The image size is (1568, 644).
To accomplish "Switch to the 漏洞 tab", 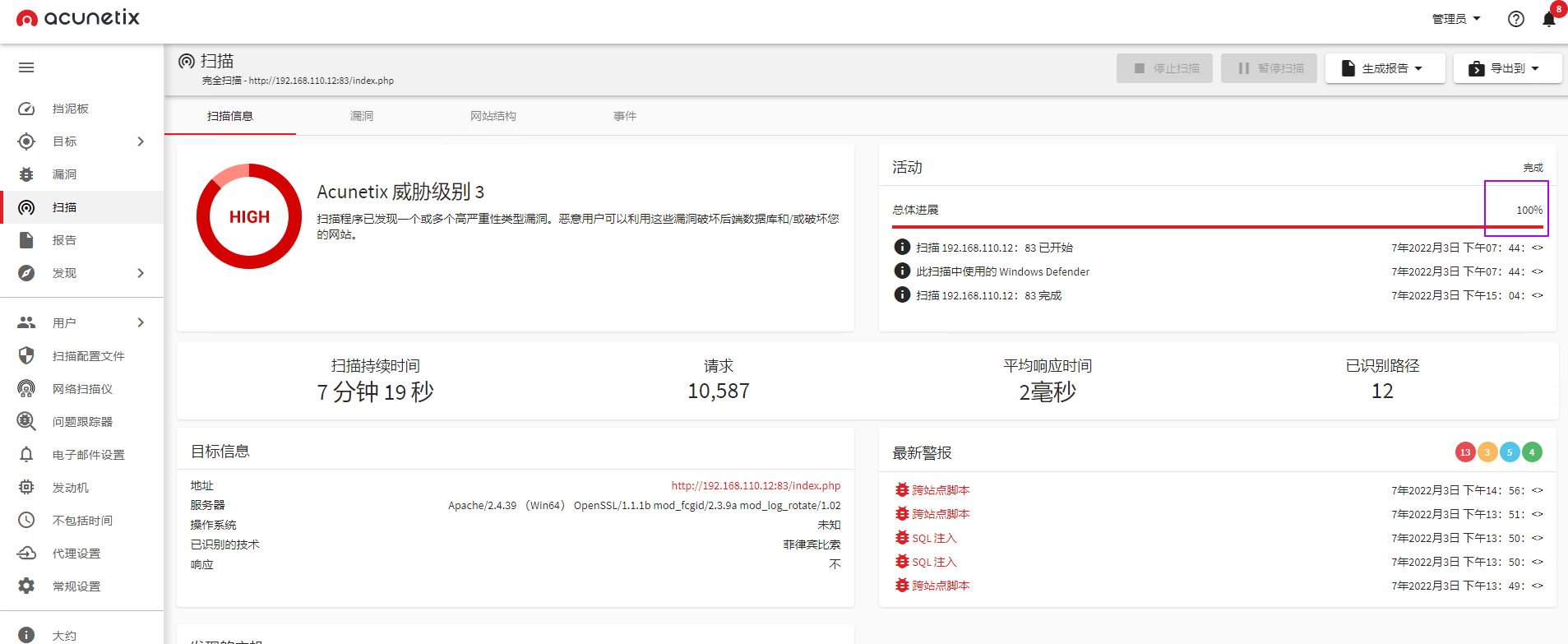I will (x=362, y=116).
